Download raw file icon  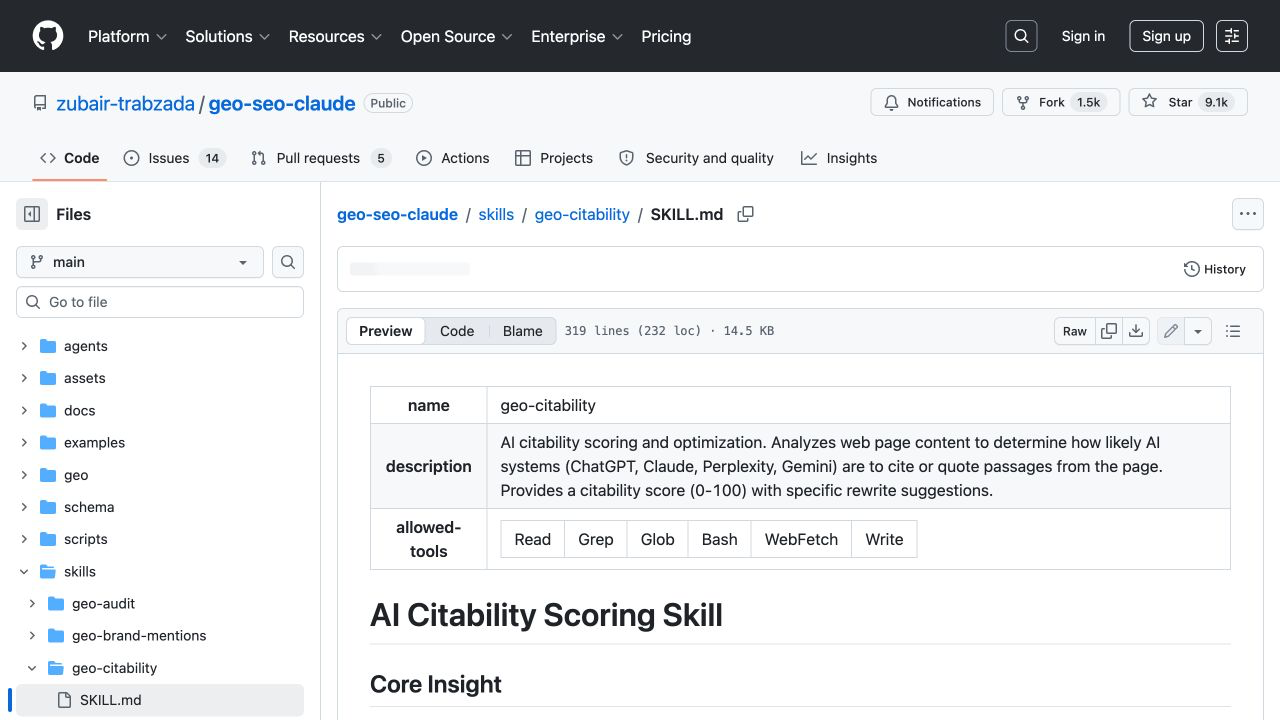pos(1136,331)
